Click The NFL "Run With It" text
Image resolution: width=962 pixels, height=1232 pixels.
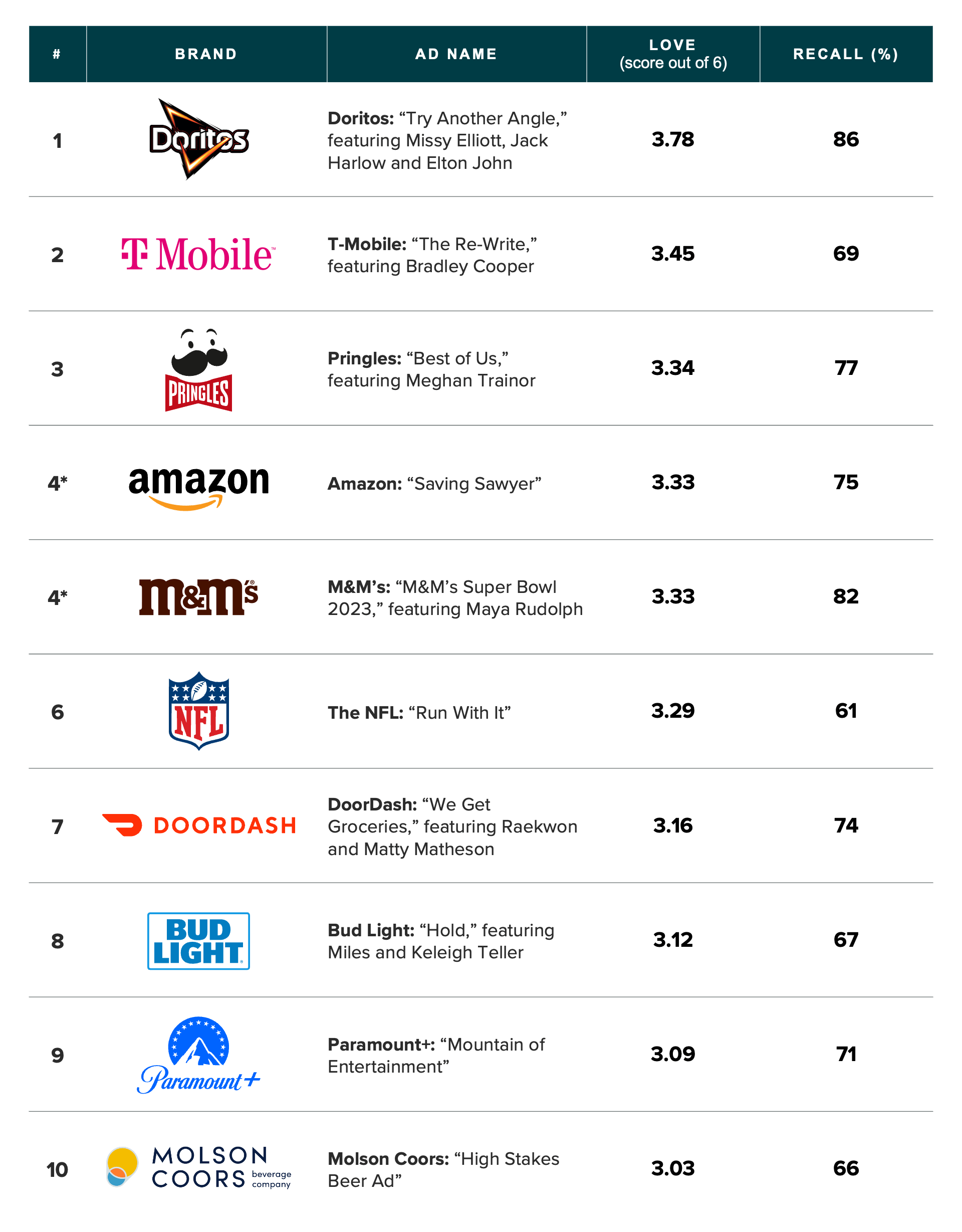click(419, 712)
